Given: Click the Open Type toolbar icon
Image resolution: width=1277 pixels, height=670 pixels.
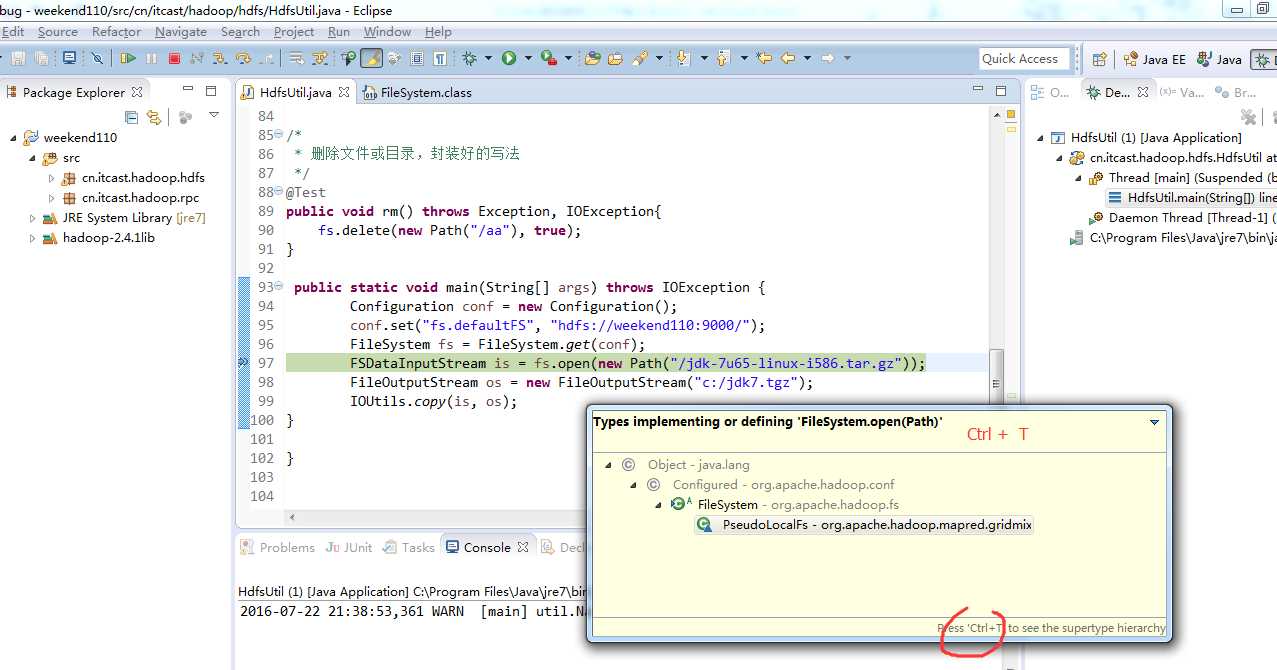Looking at the screenshot, I should click(x=592, y=58).
